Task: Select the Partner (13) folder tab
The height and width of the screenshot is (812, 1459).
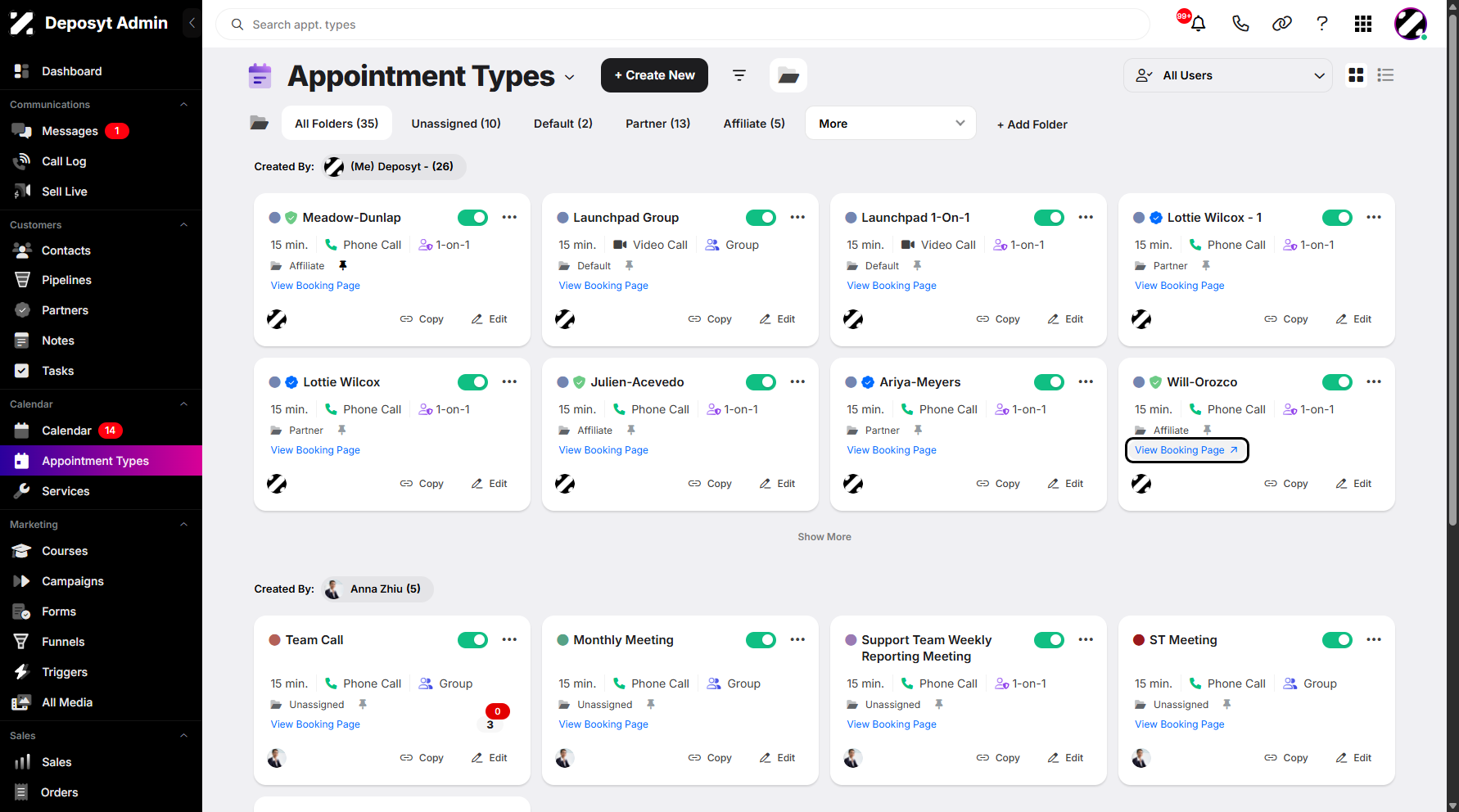Action: pos(657,124)
